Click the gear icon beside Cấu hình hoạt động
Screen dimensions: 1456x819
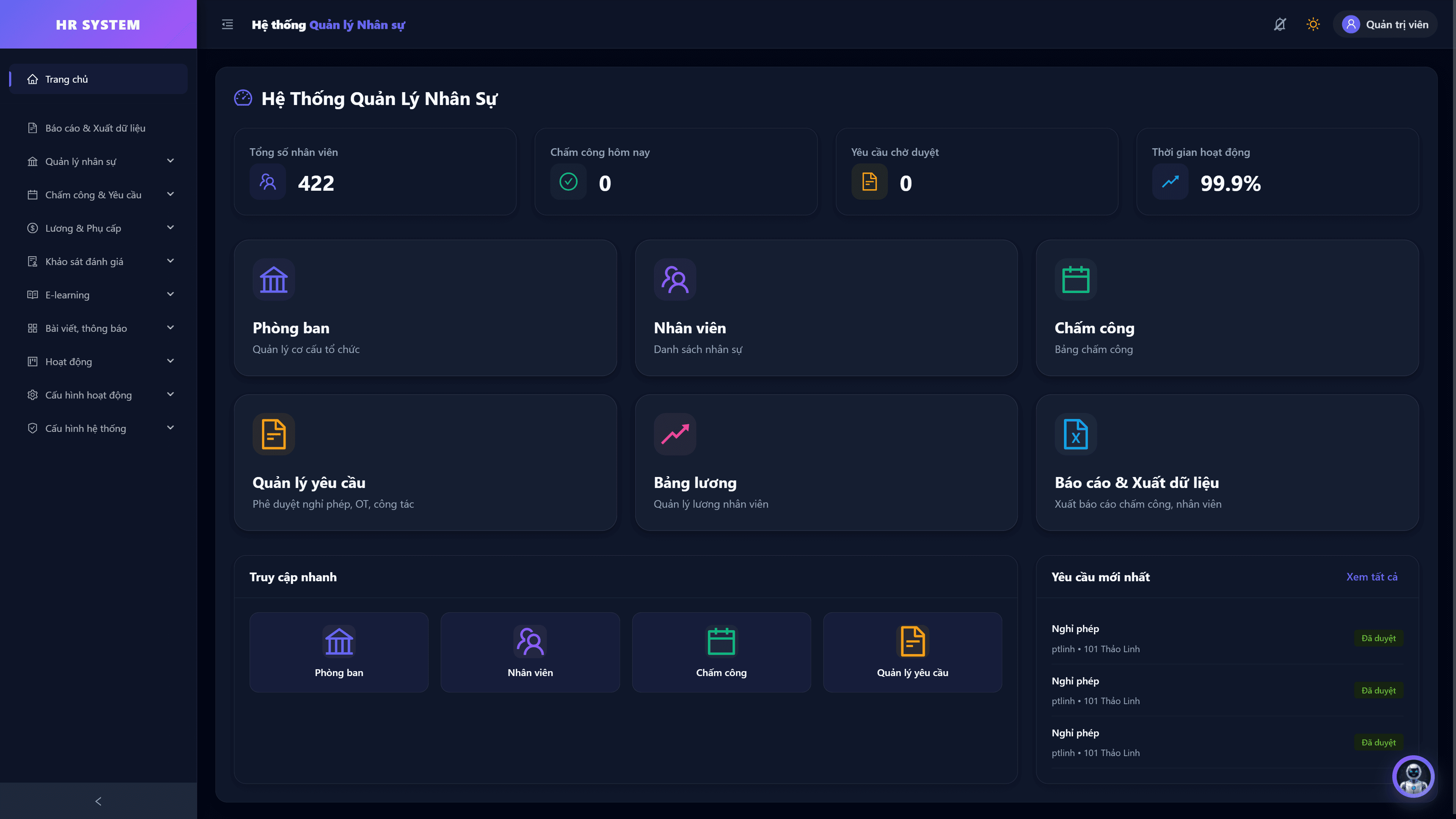tap(33, 395)
